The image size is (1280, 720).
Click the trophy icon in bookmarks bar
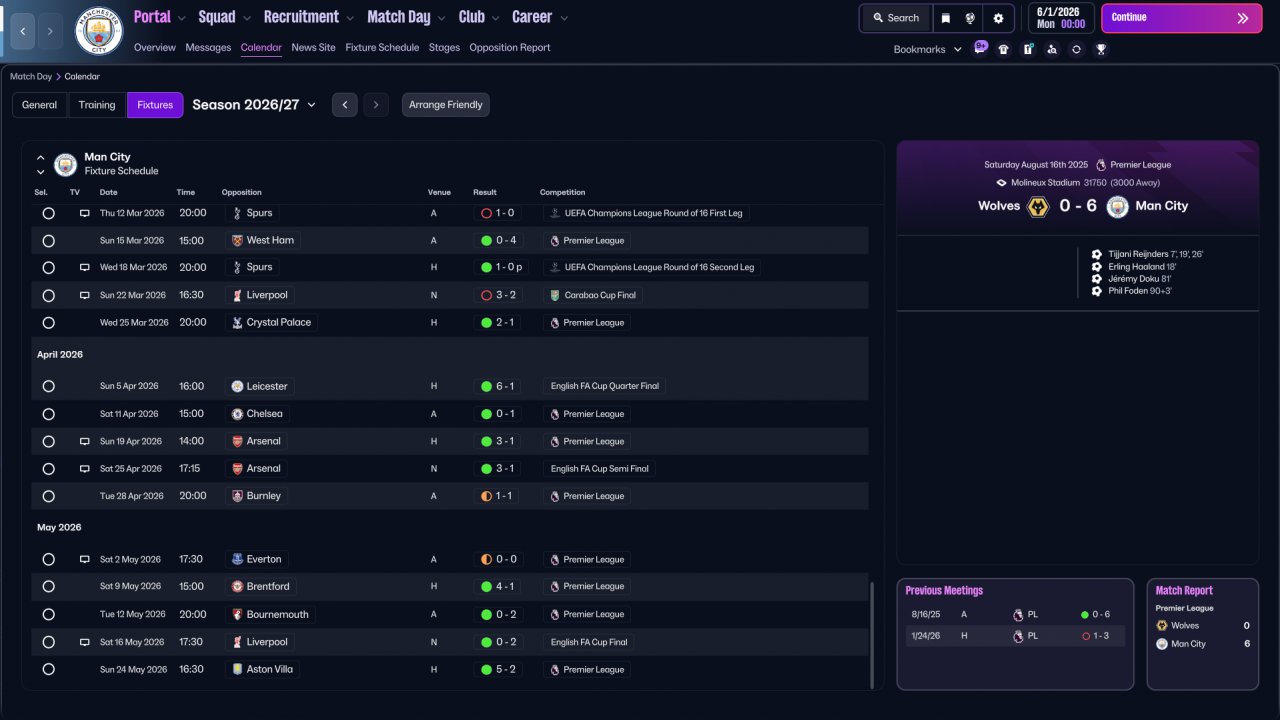pos(1101,49)
